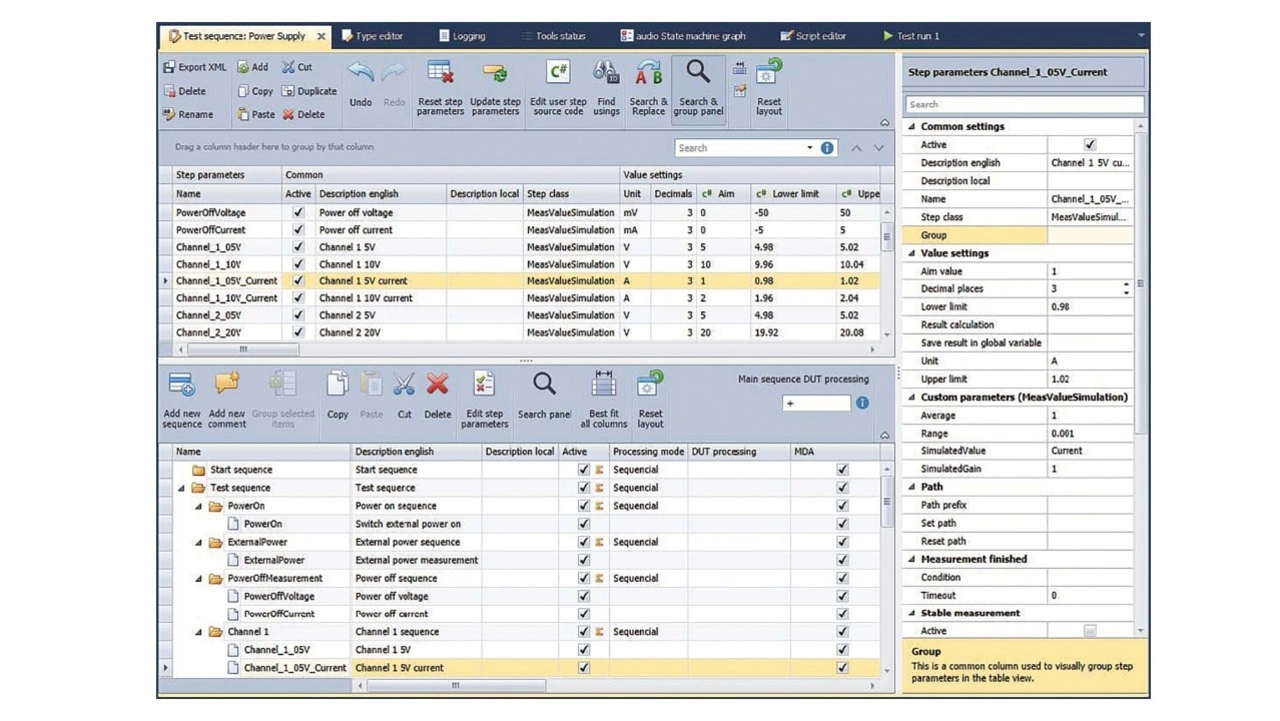Open the step search field dropdown arrow

click(810, 148)
